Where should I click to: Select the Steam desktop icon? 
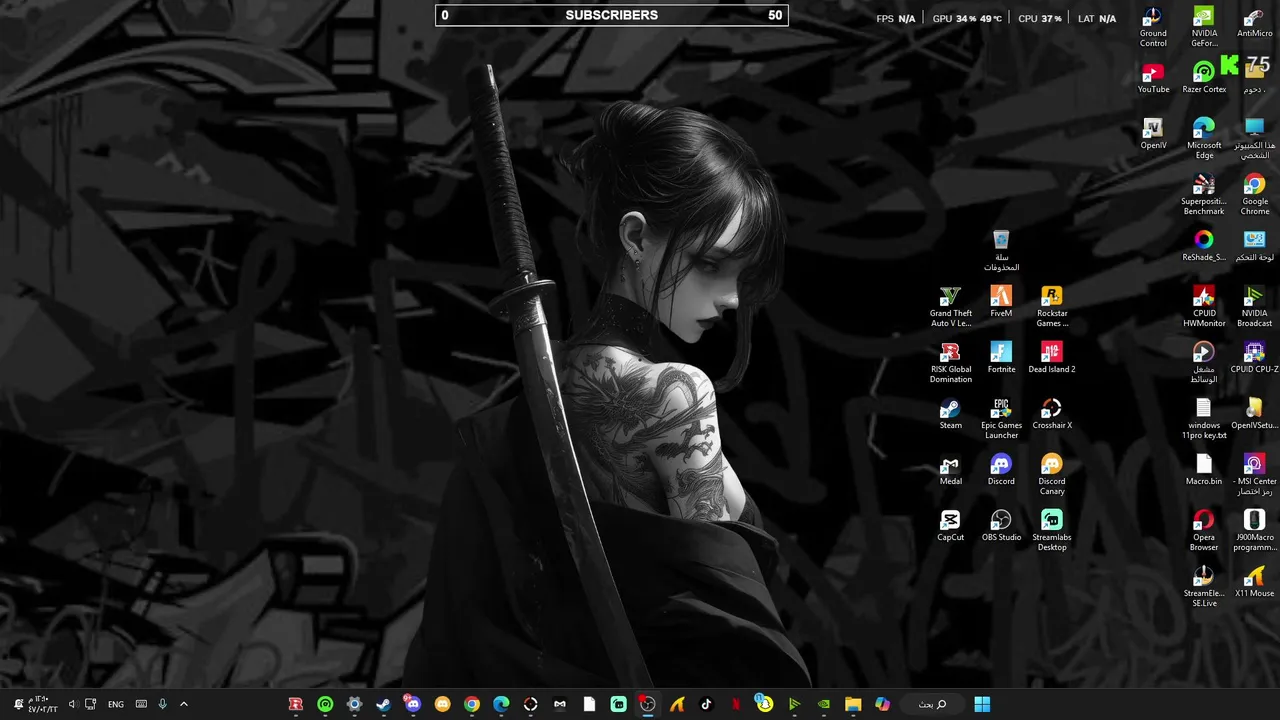pyautogui.click(x=950, y=413)
